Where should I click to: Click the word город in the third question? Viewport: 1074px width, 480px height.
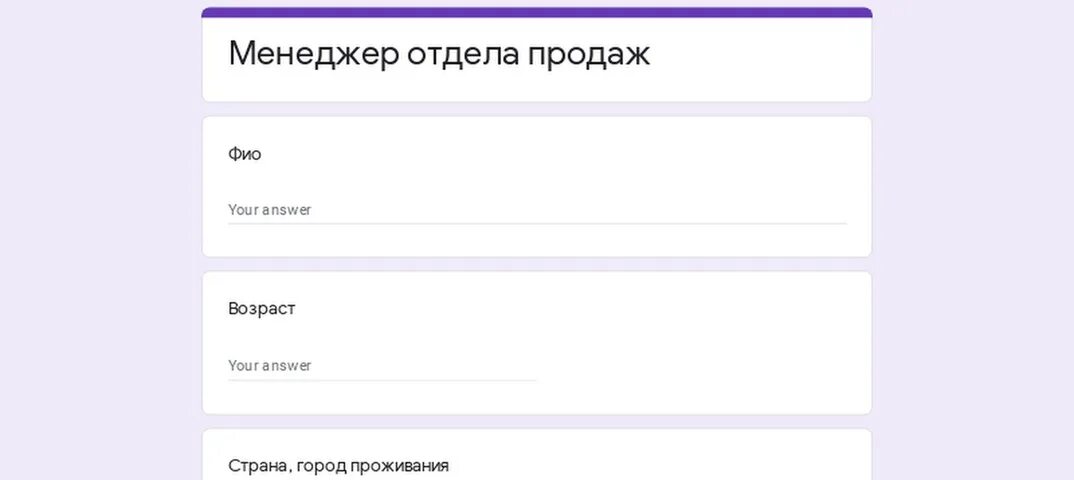coord(323,467)
